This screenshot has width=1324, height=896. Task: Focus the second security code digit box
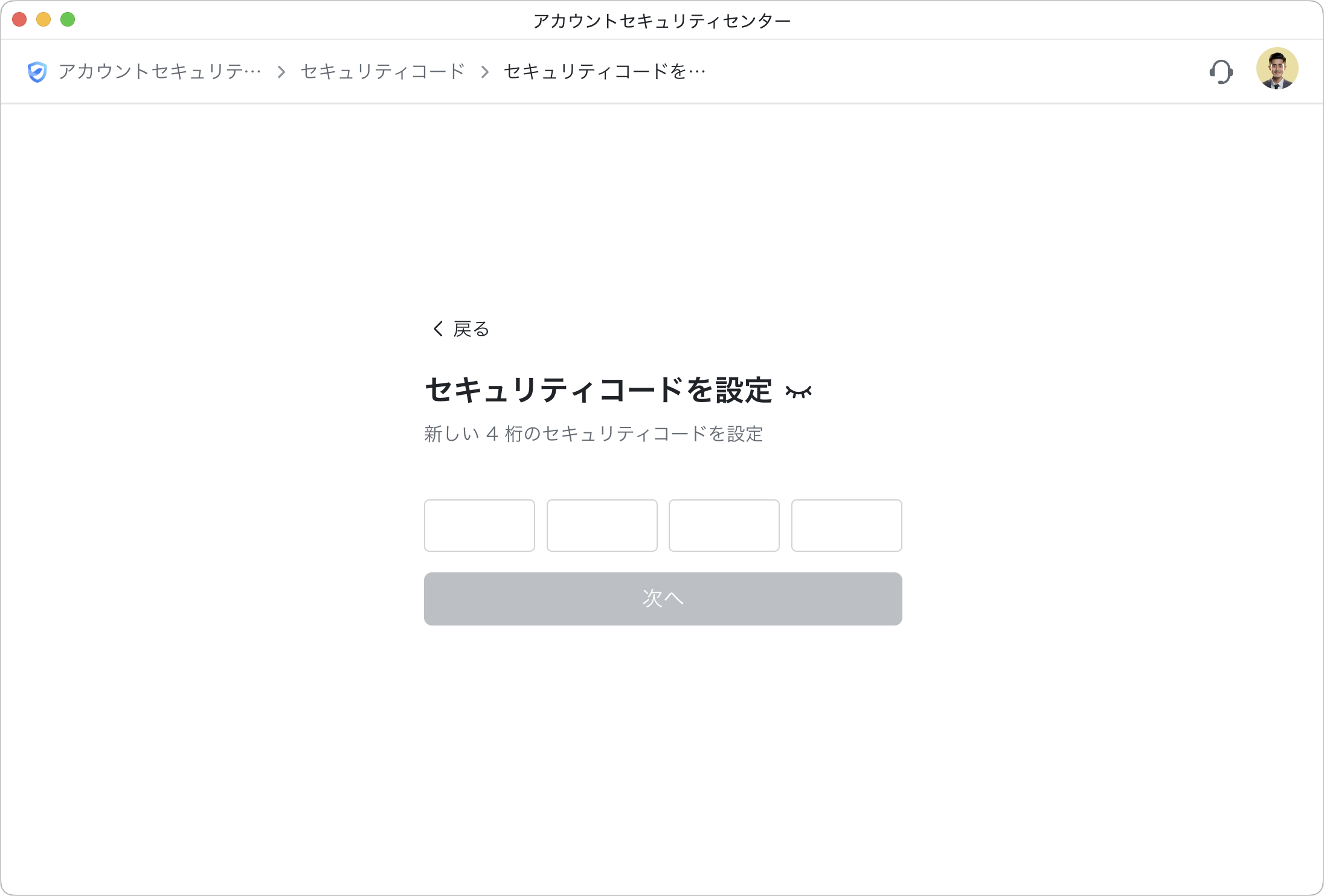[x=602, y=525]
